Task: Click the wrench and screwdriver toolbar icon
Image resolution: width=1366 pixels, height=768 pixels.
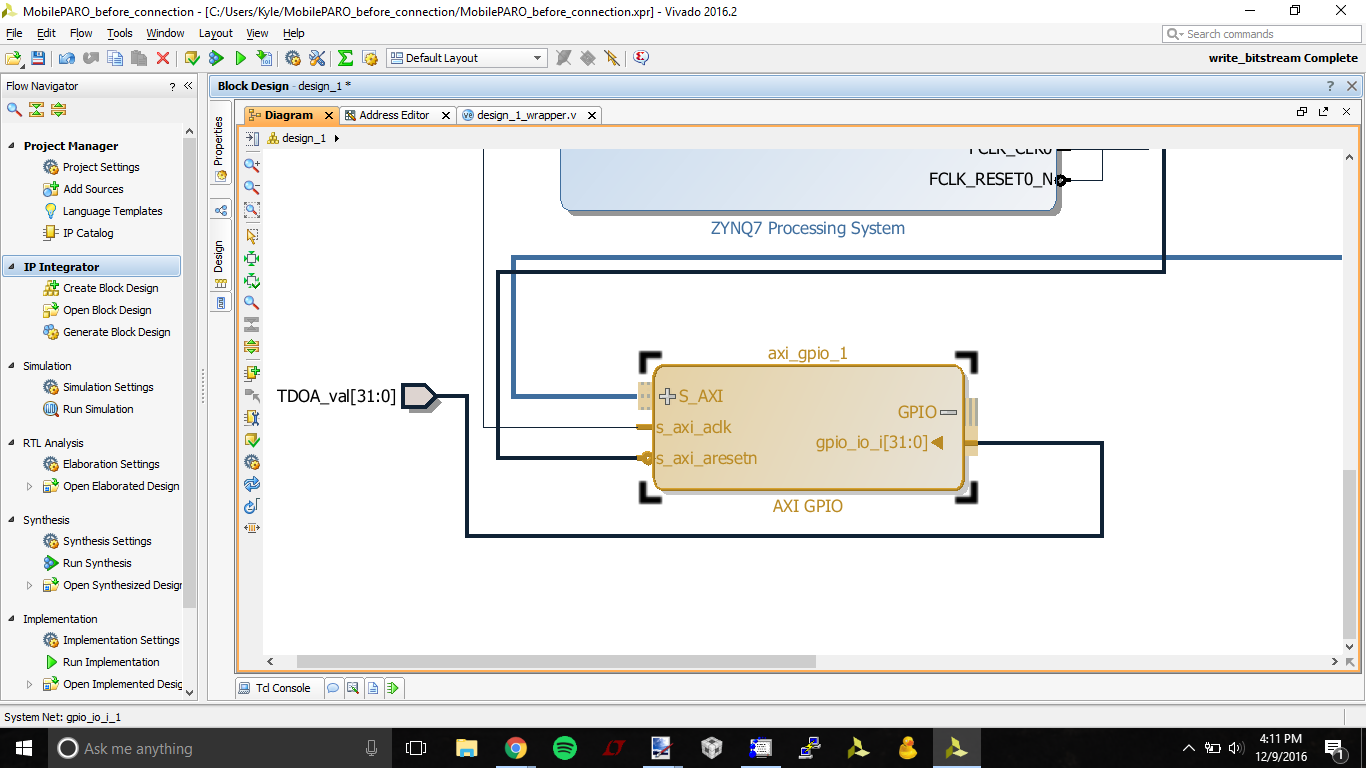Action: coord(317,58)
